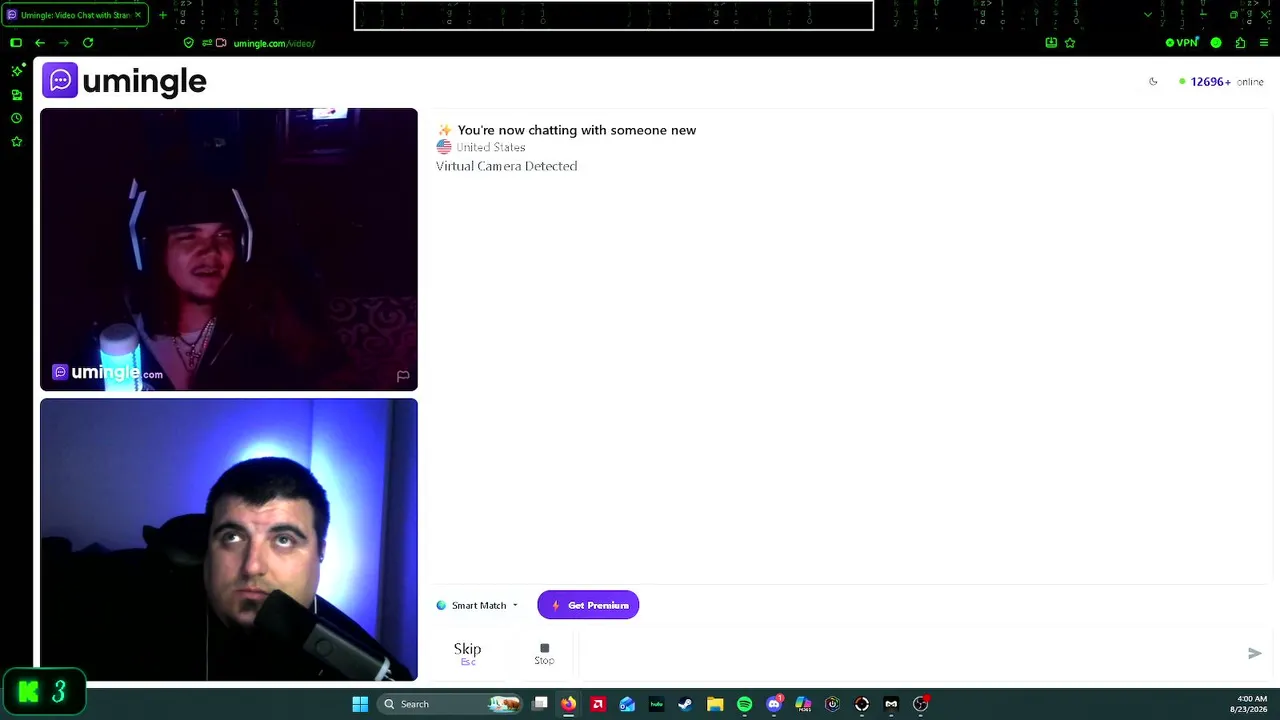Viewport: 1280px width, 720px height.
Task: Go forward in browser history
Action: coord(64,43)
